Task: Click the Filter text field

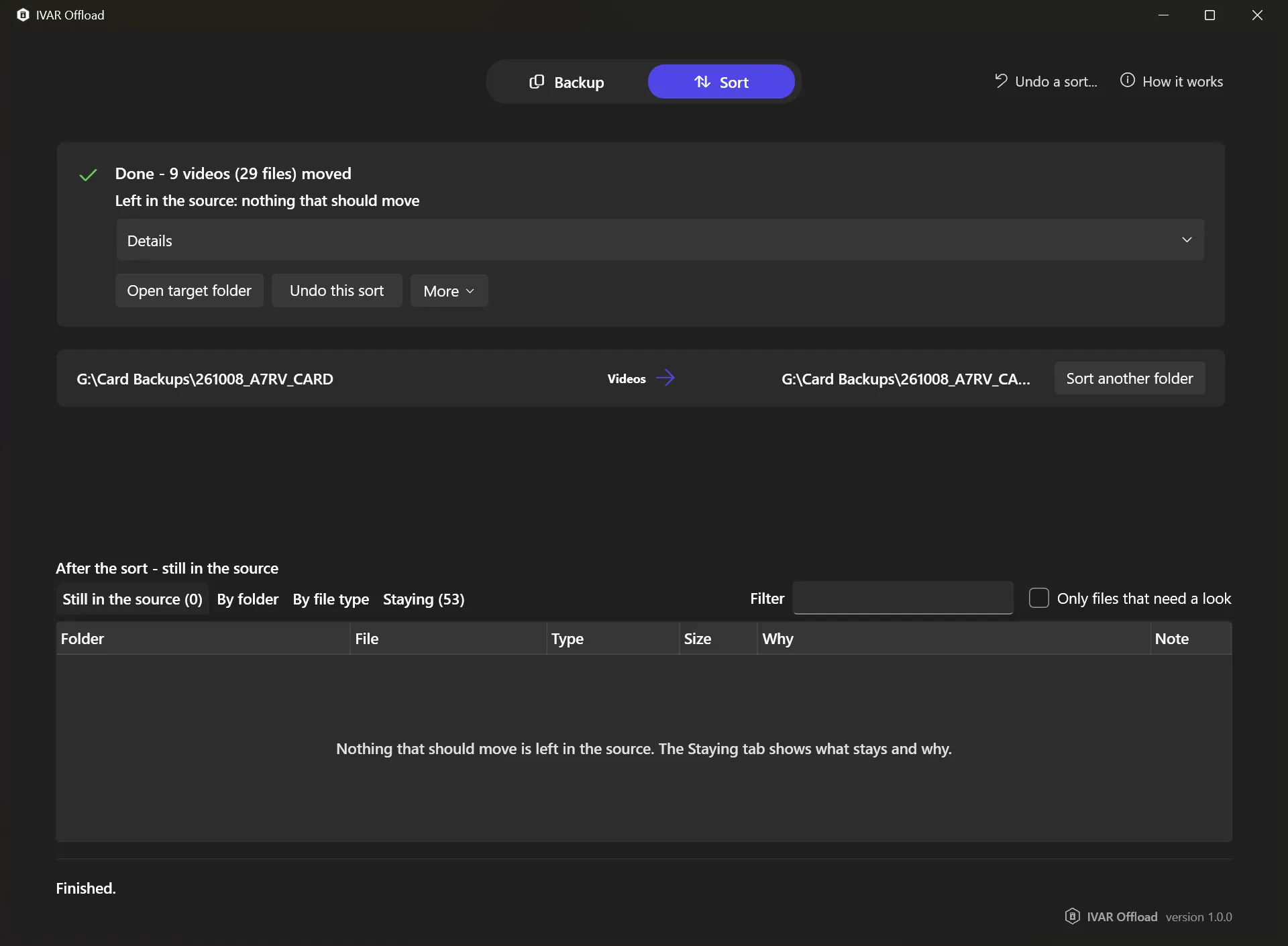Action: coord(903,598)
